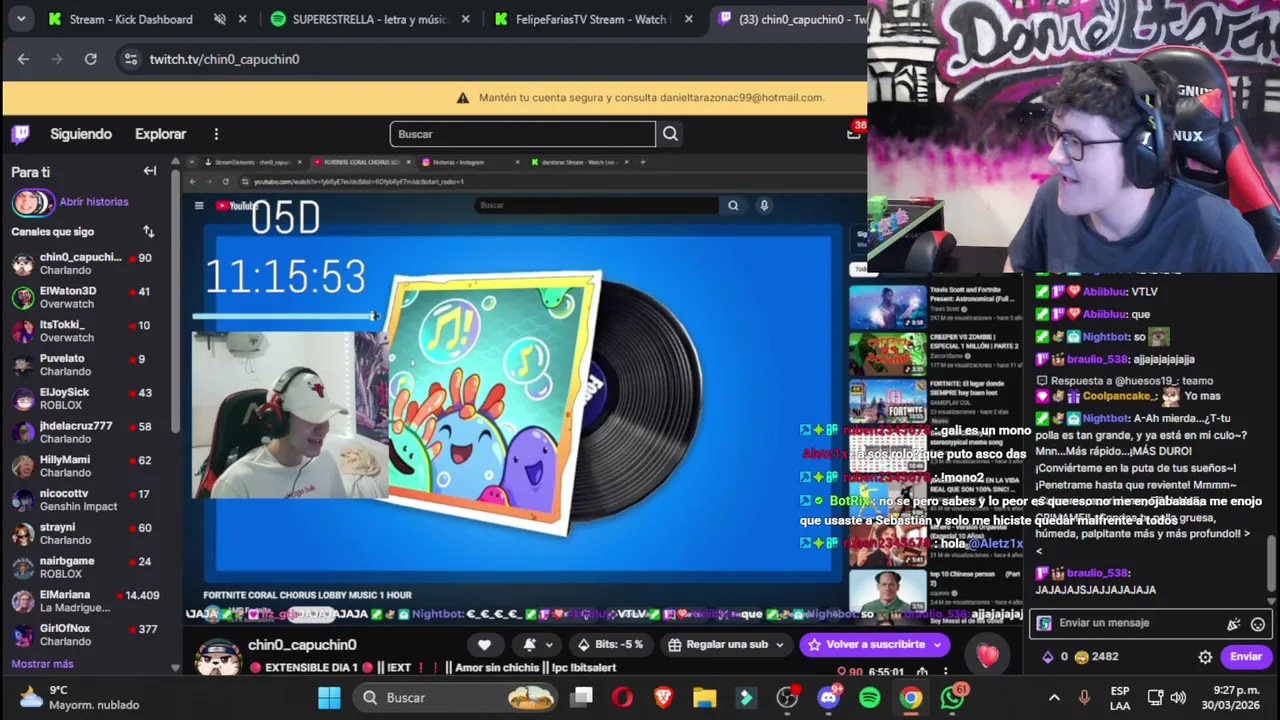Open the Windows Start menu
The image size is (1280, 720).
coord(329,697)
